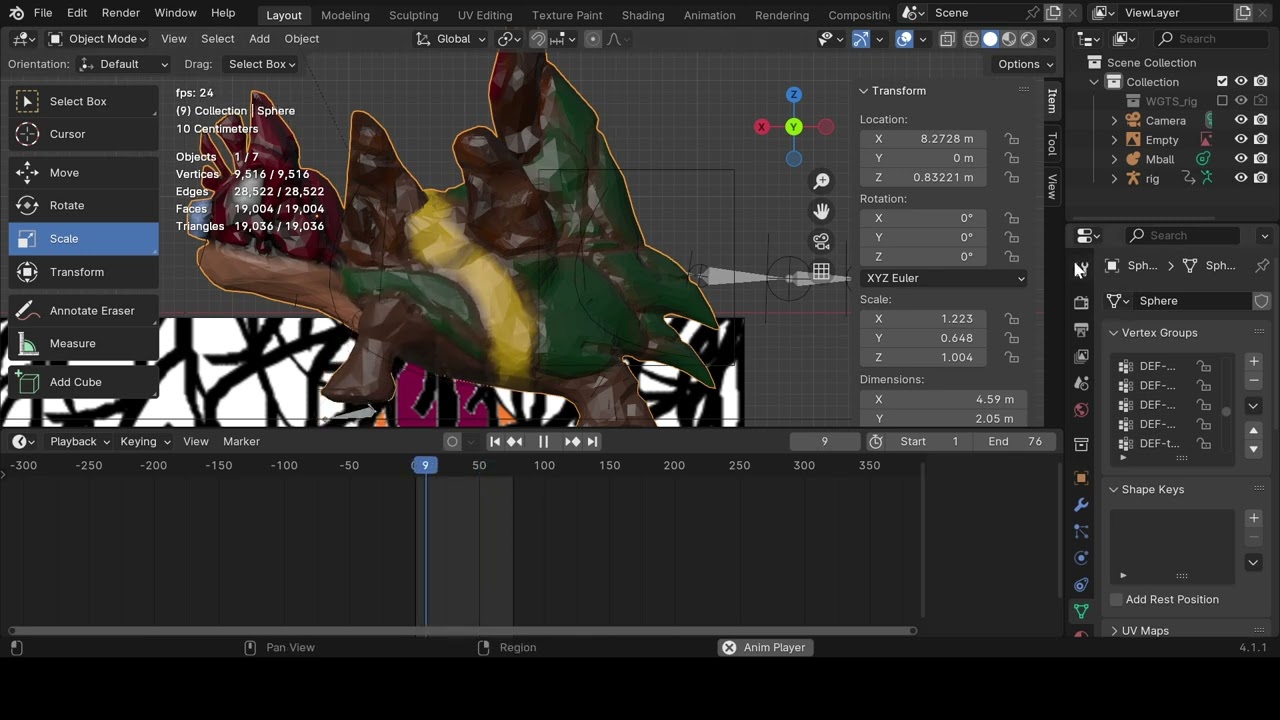Screen dimensions: 1280x720
Task: Toggle camera view icon in viewport
Action: [821, 241]
